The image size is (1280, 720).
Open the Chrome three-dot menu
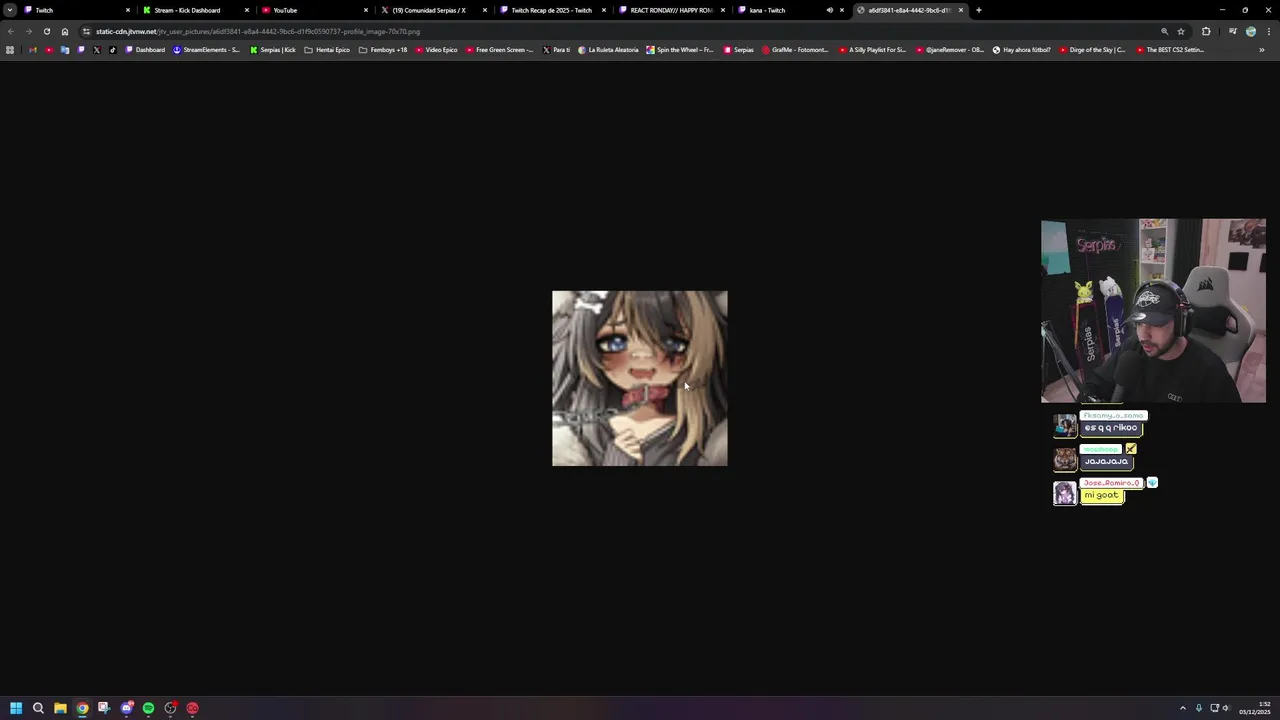tap(1268, 31)
